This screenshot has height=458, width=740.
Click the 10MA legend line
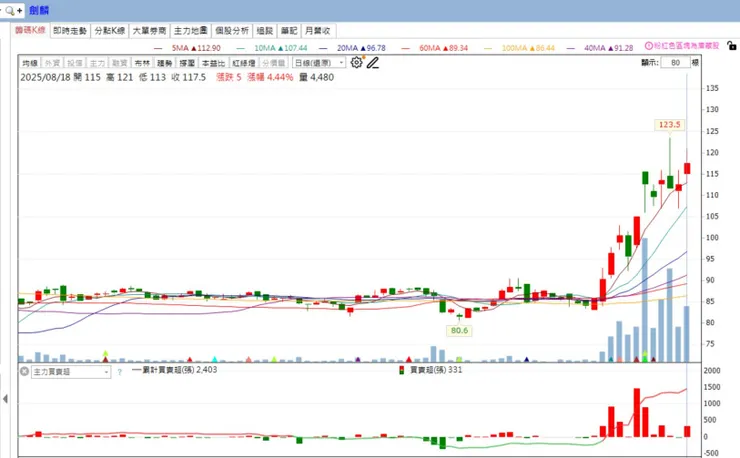click(272, 48)
